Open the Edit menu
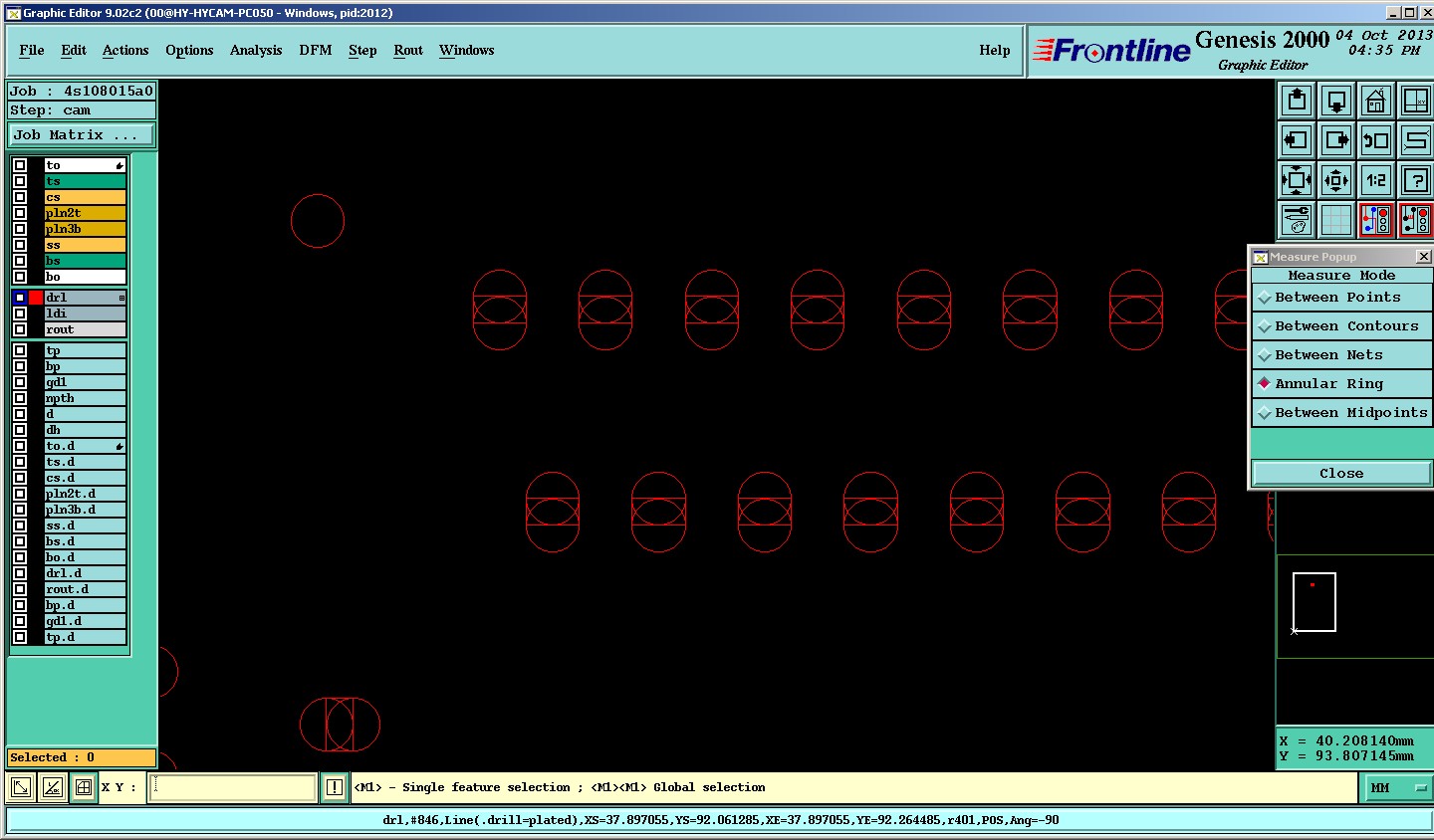This screenshot has height=840, width=1434. click(74, 51)
